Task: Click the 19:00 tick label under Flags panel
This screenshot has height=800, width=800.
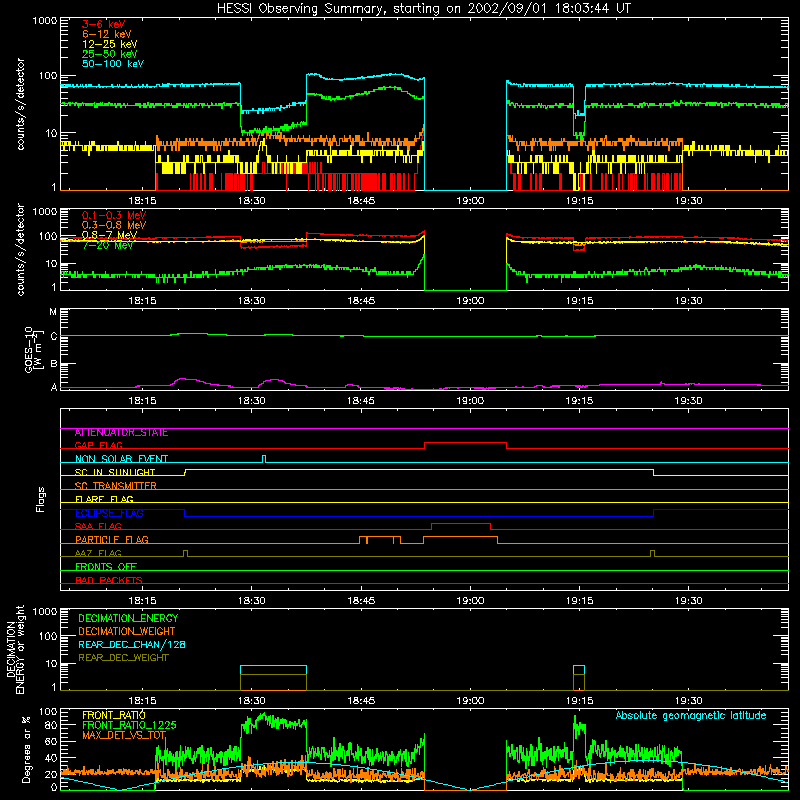Action: (x=470, y=601)
